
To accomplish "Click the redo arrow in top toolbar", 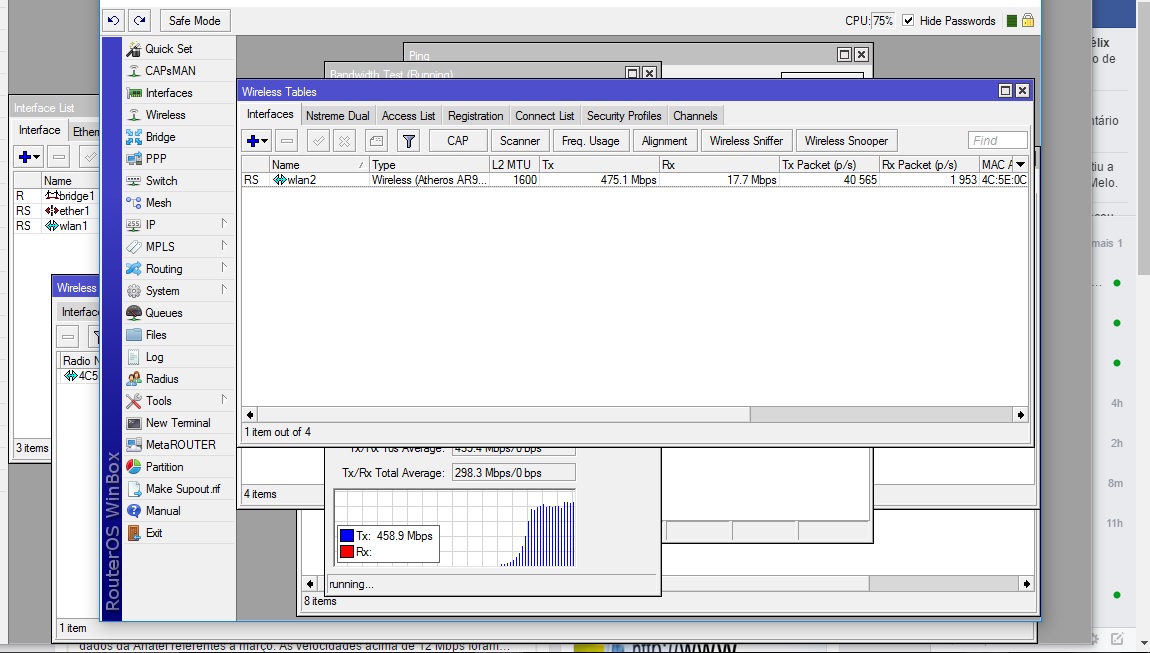I will coord(139,20).
